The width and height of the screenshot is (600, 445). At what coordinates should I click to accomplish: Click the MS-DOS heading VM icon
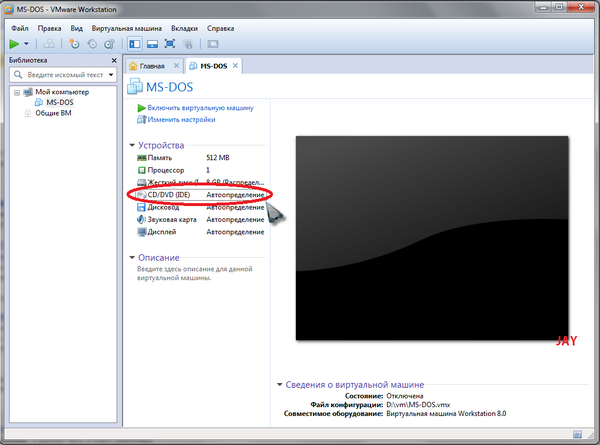coord(135,86)
